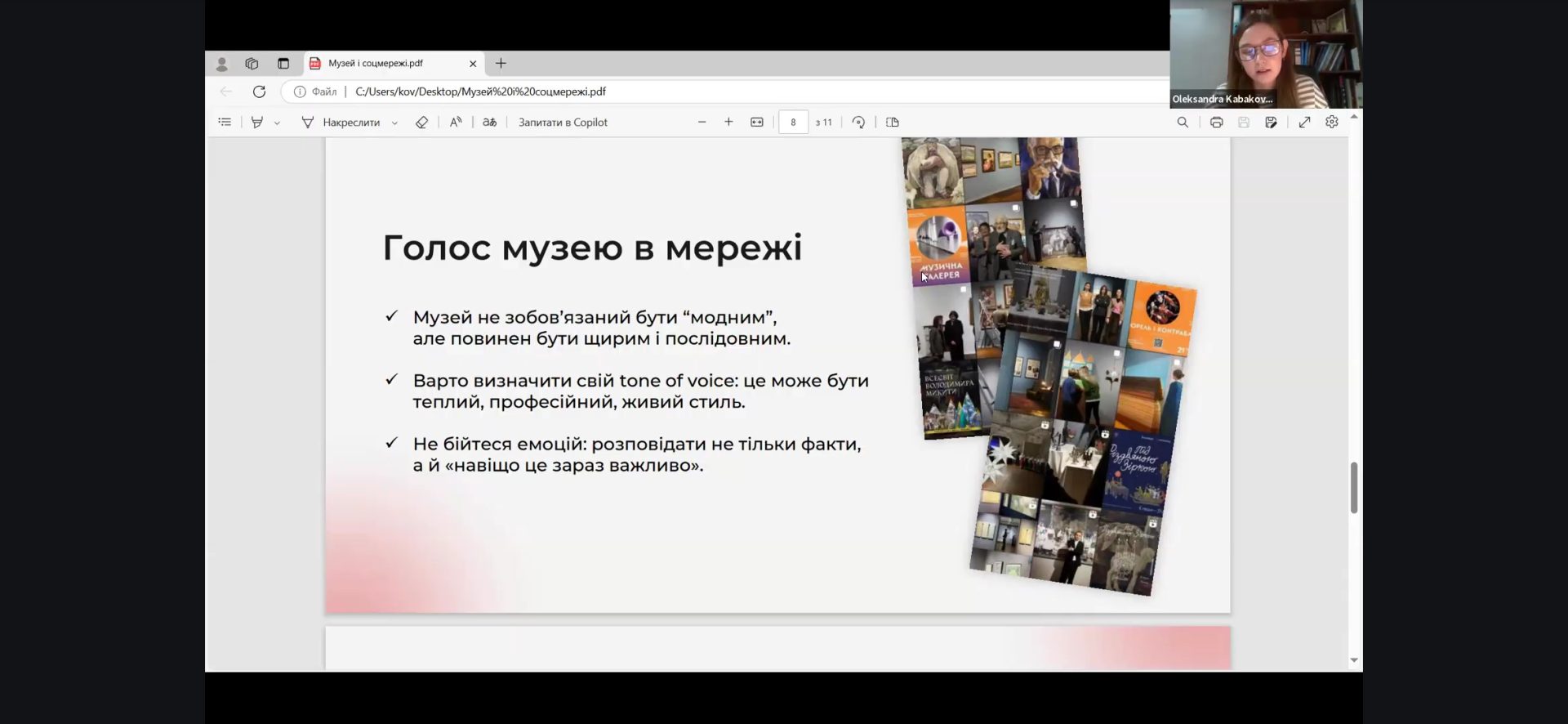Image resolution: width=1568 pixels, height=724 pixels.
Task: Click the Save As icon
Action: 1271,123
